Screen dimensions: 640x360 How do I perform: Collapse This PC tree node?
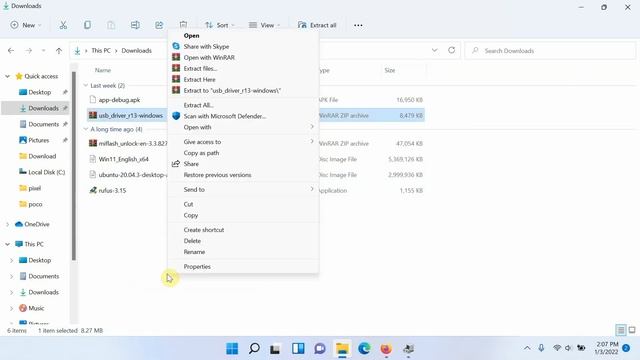tap(7, 244)
